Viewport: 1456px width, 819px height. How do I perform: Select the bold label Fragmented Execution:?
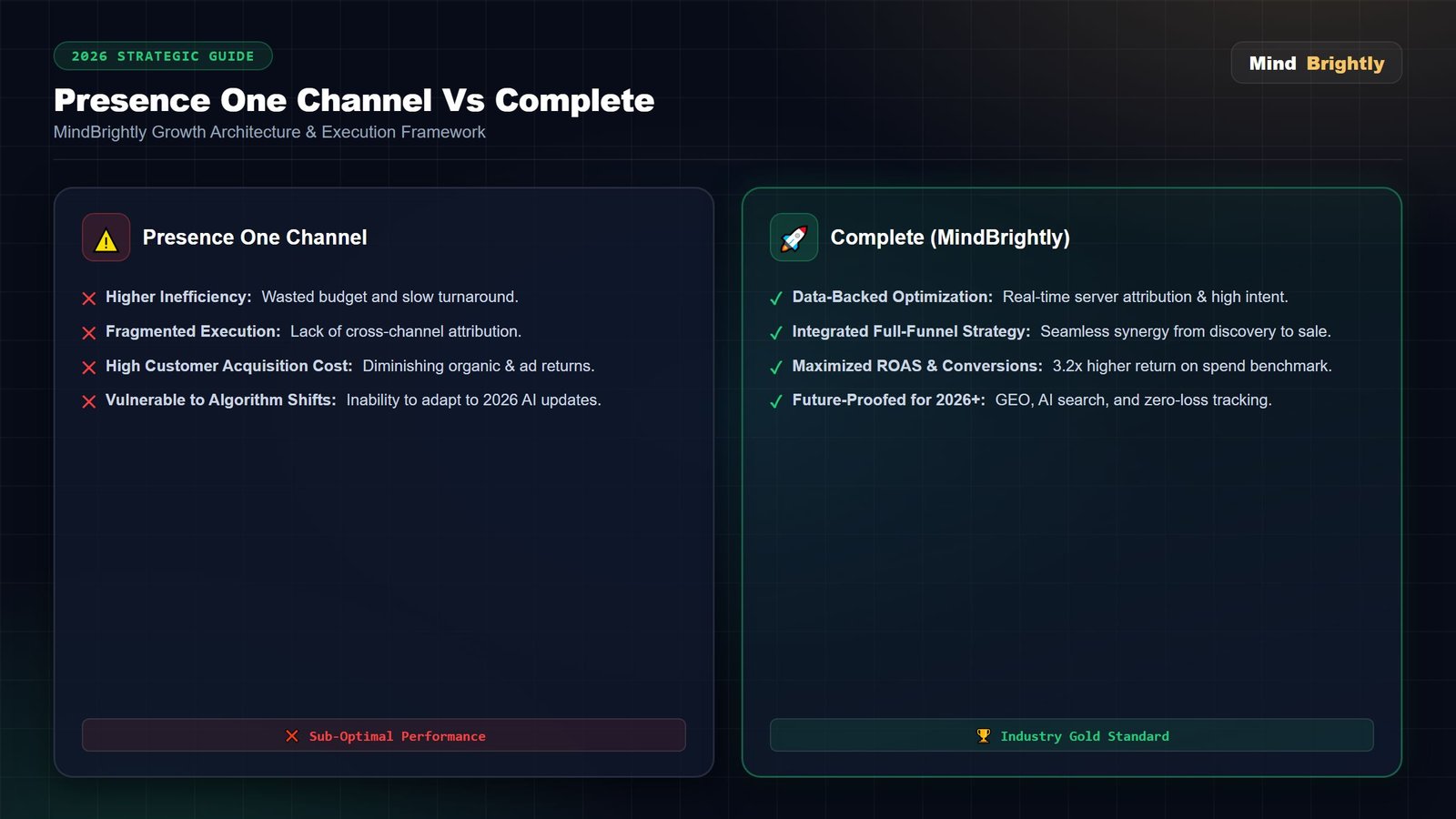(x=193, y=331)
